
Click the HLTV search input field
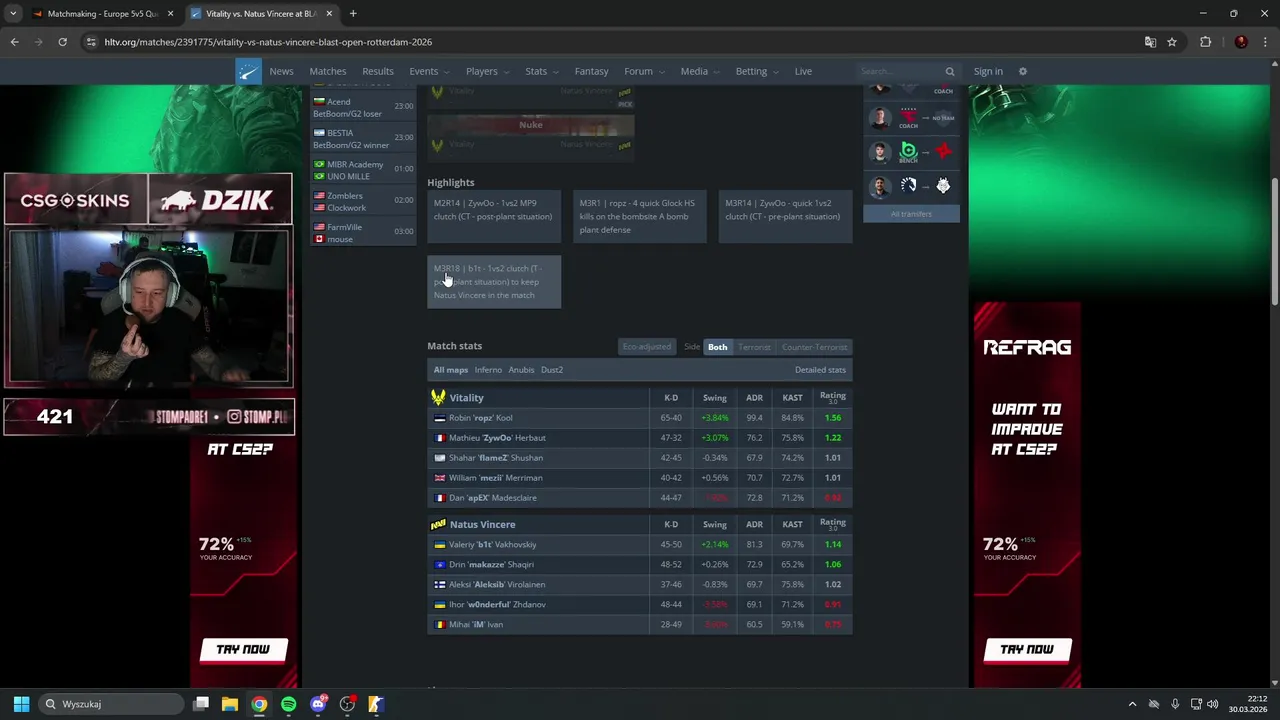(900, 71)
